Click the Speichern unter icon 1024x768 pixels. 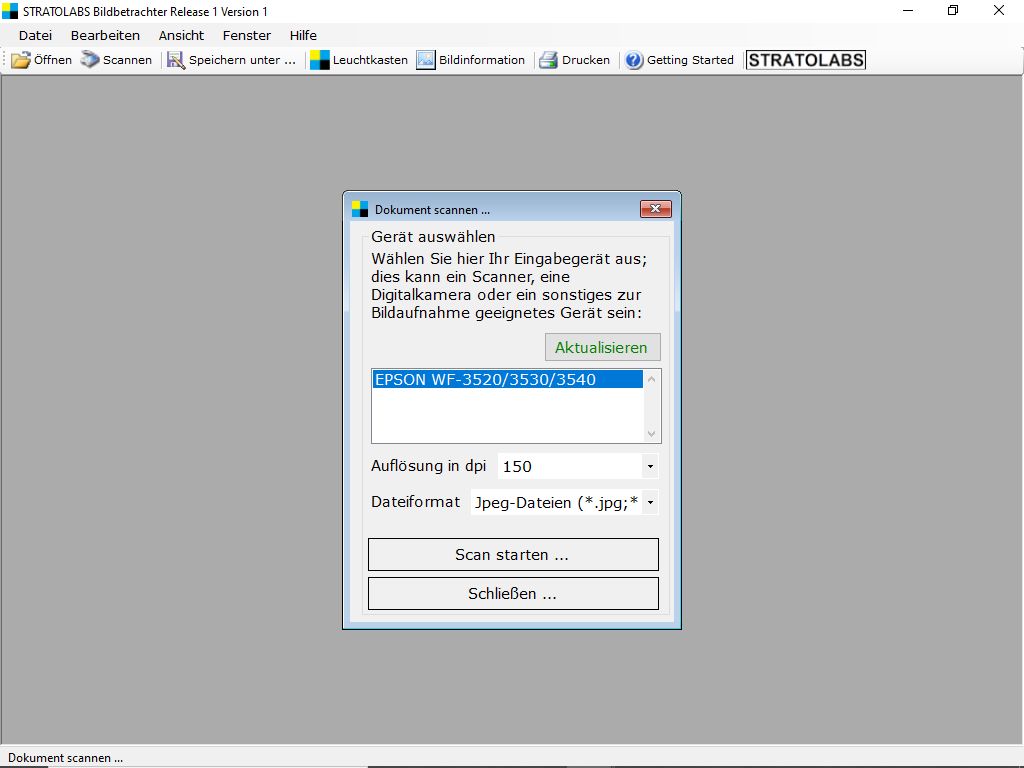coord(176,60)
